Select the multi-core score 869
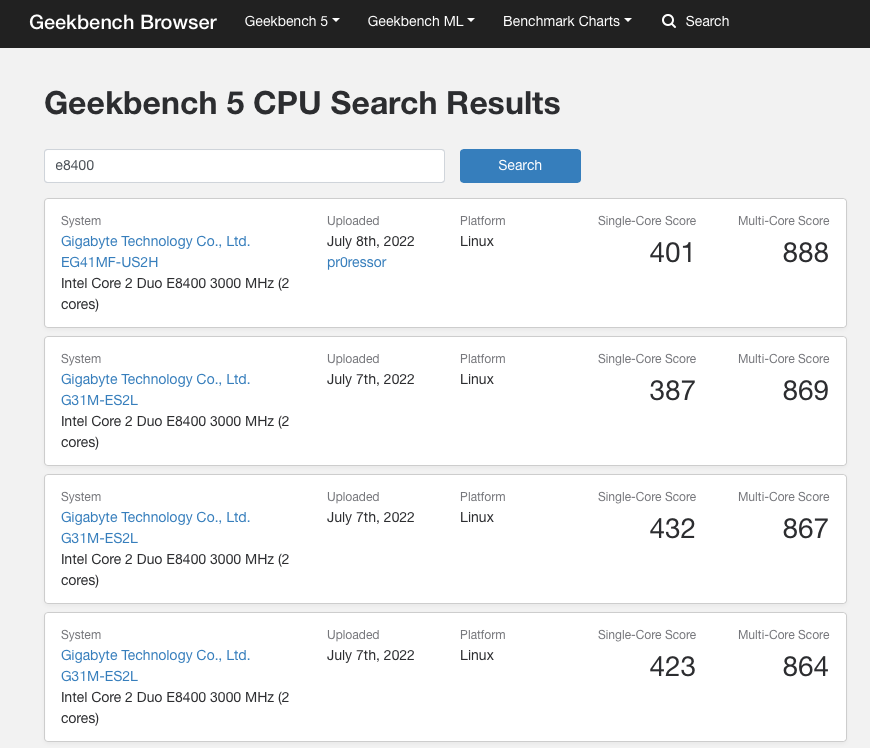This screenshot has width=870, height=748. 805,391
